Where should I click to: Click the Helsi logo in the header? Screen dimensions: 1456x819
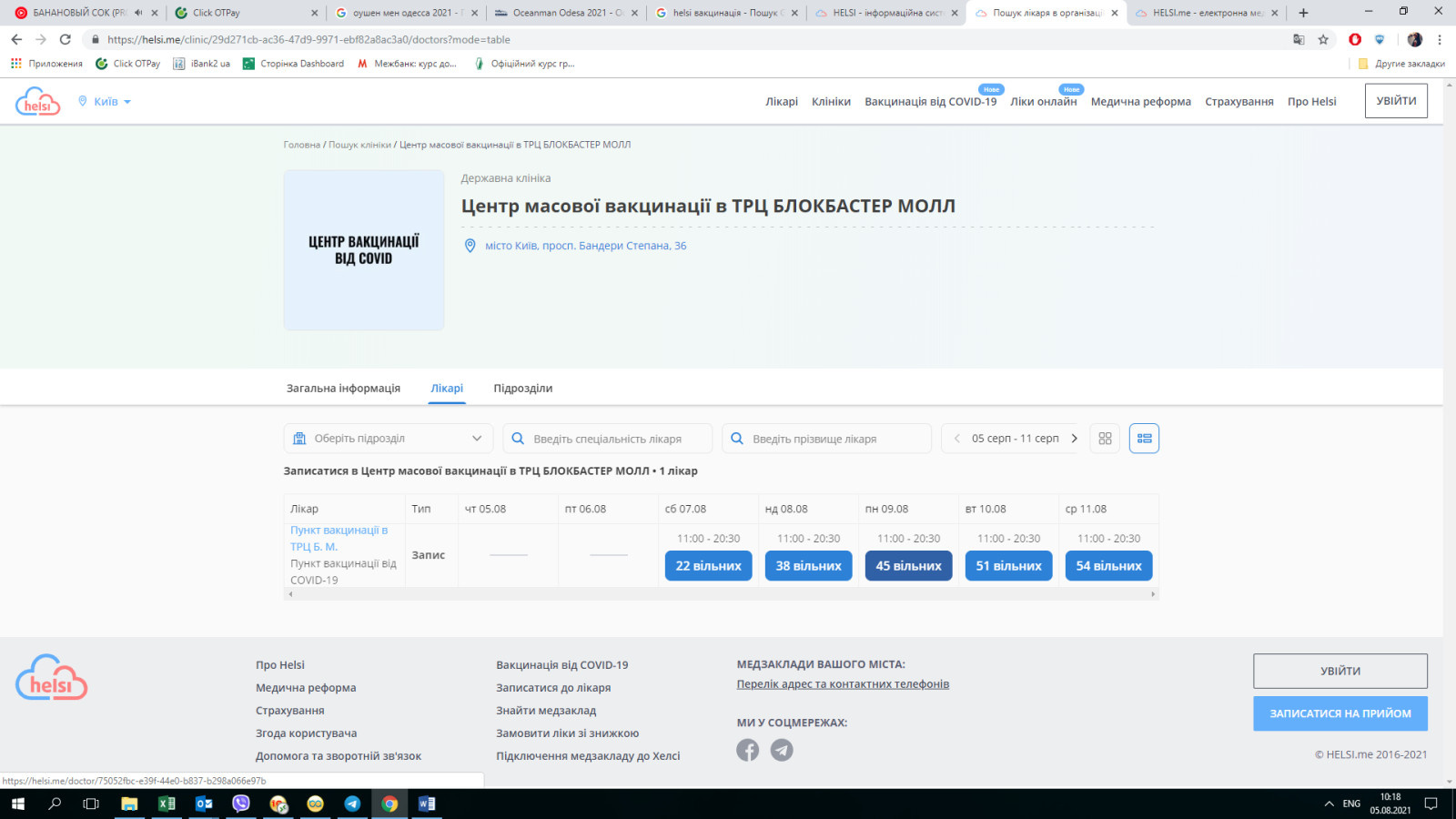tap(37, 101)
